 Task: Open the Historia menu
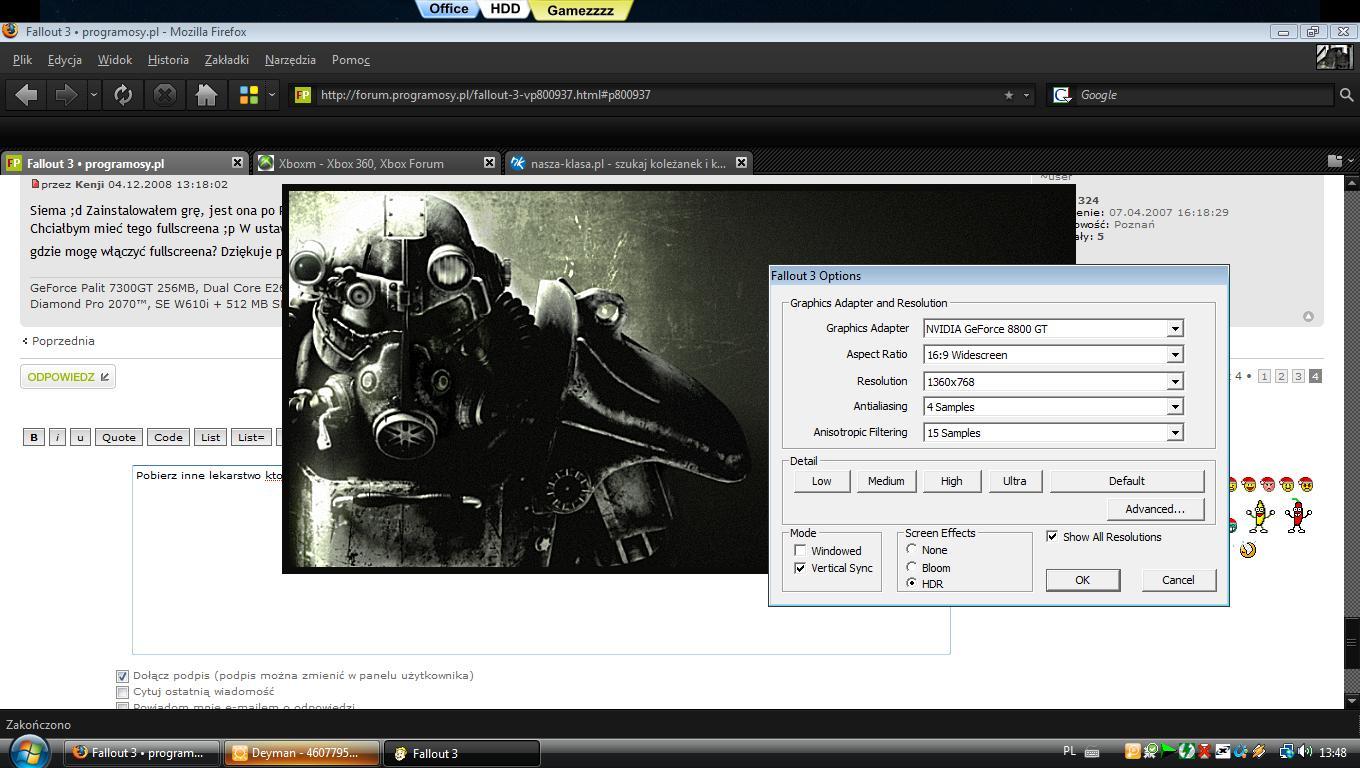tap(168, 60)
